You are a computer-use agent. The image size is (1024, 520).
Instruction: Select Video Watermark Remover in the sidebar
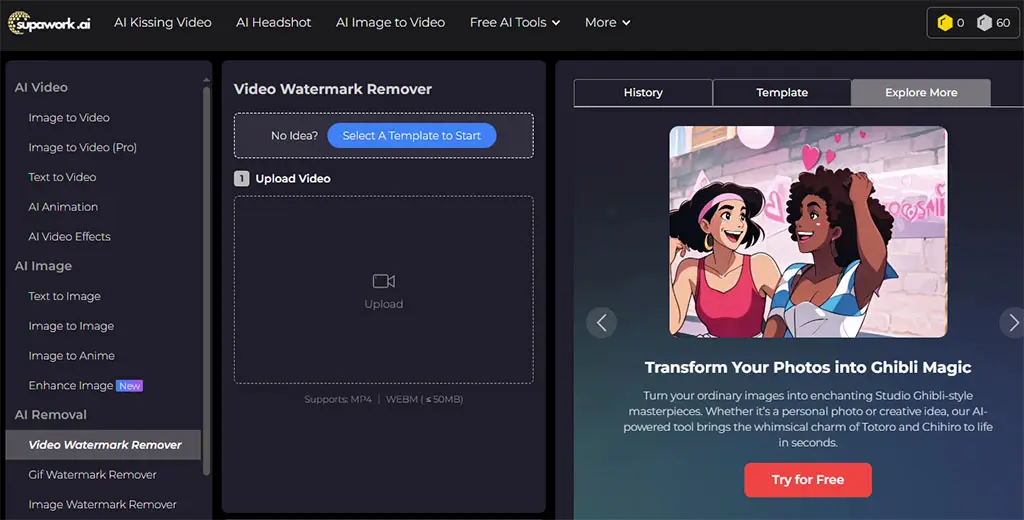pyautogui.click(x=103, y=445)
